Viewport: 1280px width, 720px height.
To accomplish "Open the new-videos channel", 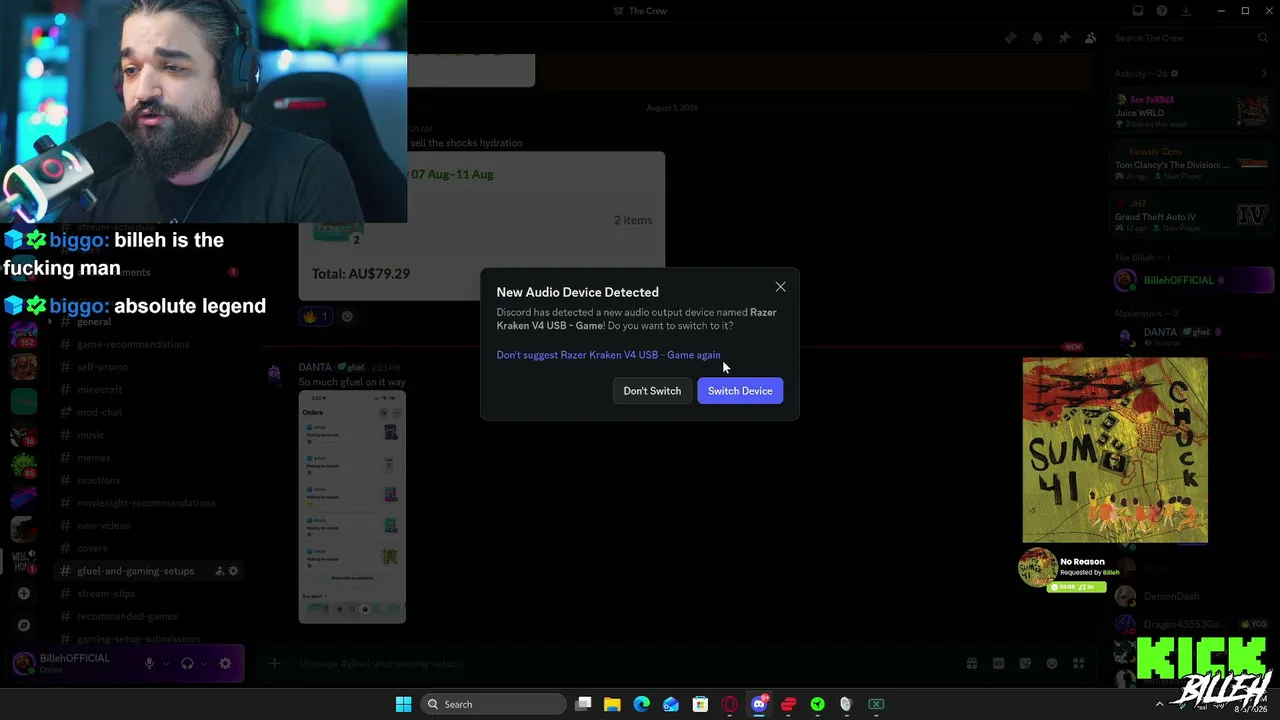I will tap(103, 526).
